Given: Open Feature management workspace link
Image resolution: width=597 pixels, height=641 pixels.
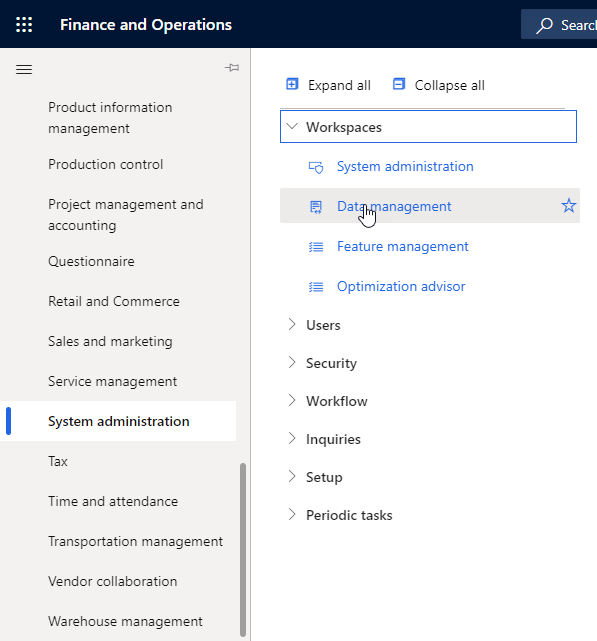Looking at the screenshot, I should pos(402,247).
